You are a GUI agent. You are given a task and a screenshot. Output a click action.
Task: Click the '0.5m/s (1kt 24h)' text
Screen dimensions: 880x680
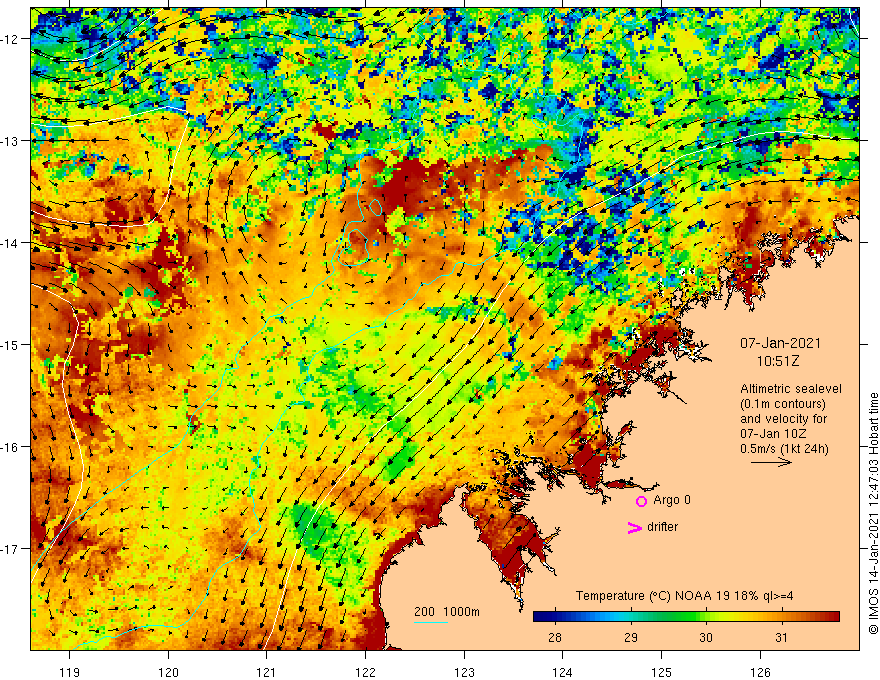[x=784, y=449]
